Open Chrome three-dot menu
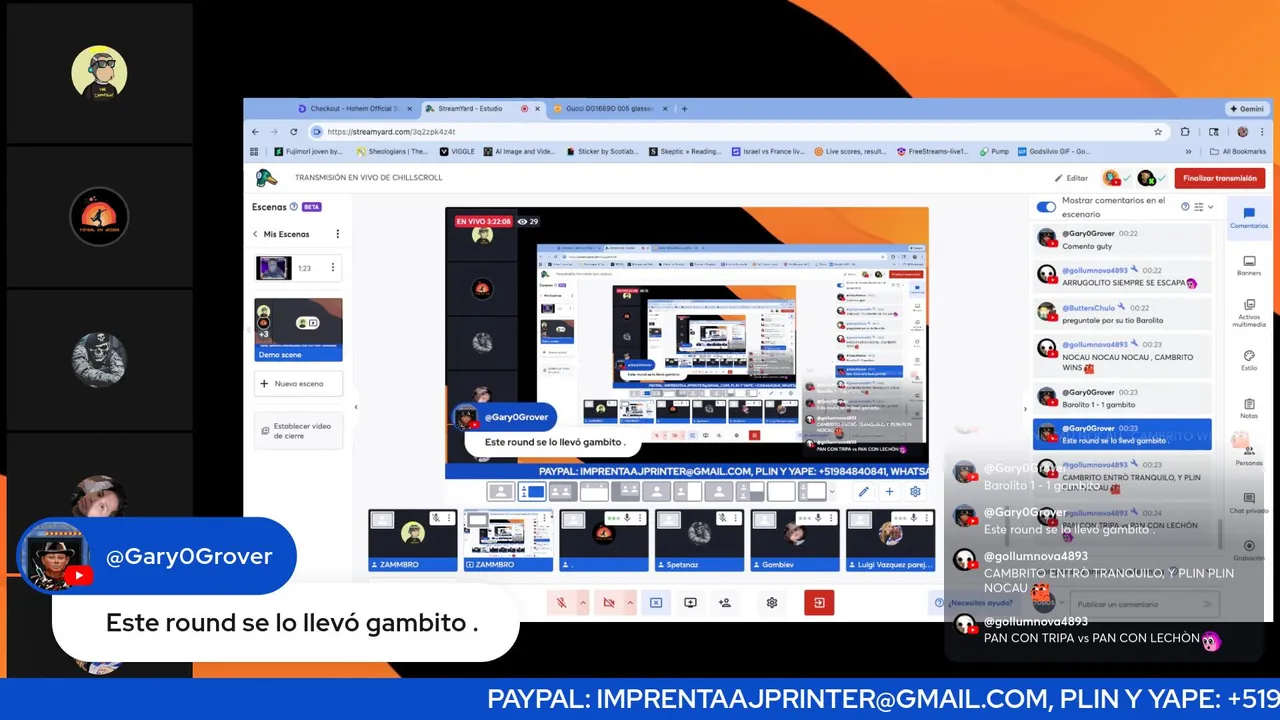Image resolution: width=1280 pixels, height=720 pixels. point(1260,132)
